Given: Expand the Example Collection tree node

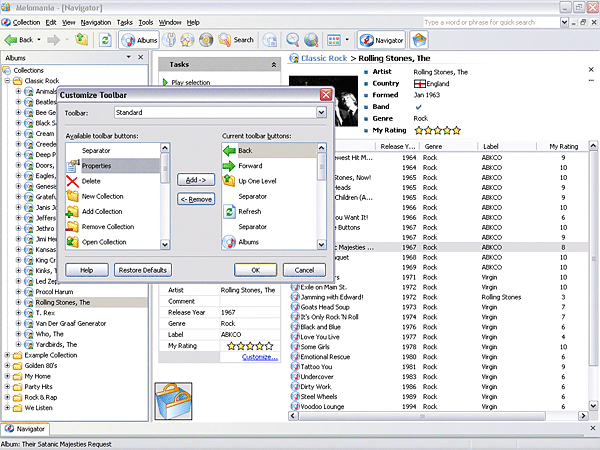Looking at the screenshot, I should [x=8, y=355].
